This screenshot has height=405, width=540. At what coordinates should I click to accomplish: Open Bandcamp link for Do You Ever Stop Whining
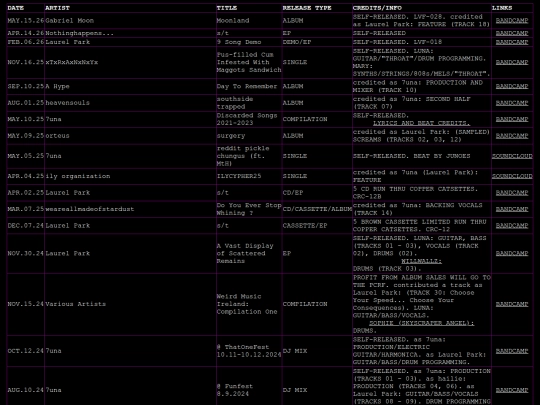(x=512, y=209)
